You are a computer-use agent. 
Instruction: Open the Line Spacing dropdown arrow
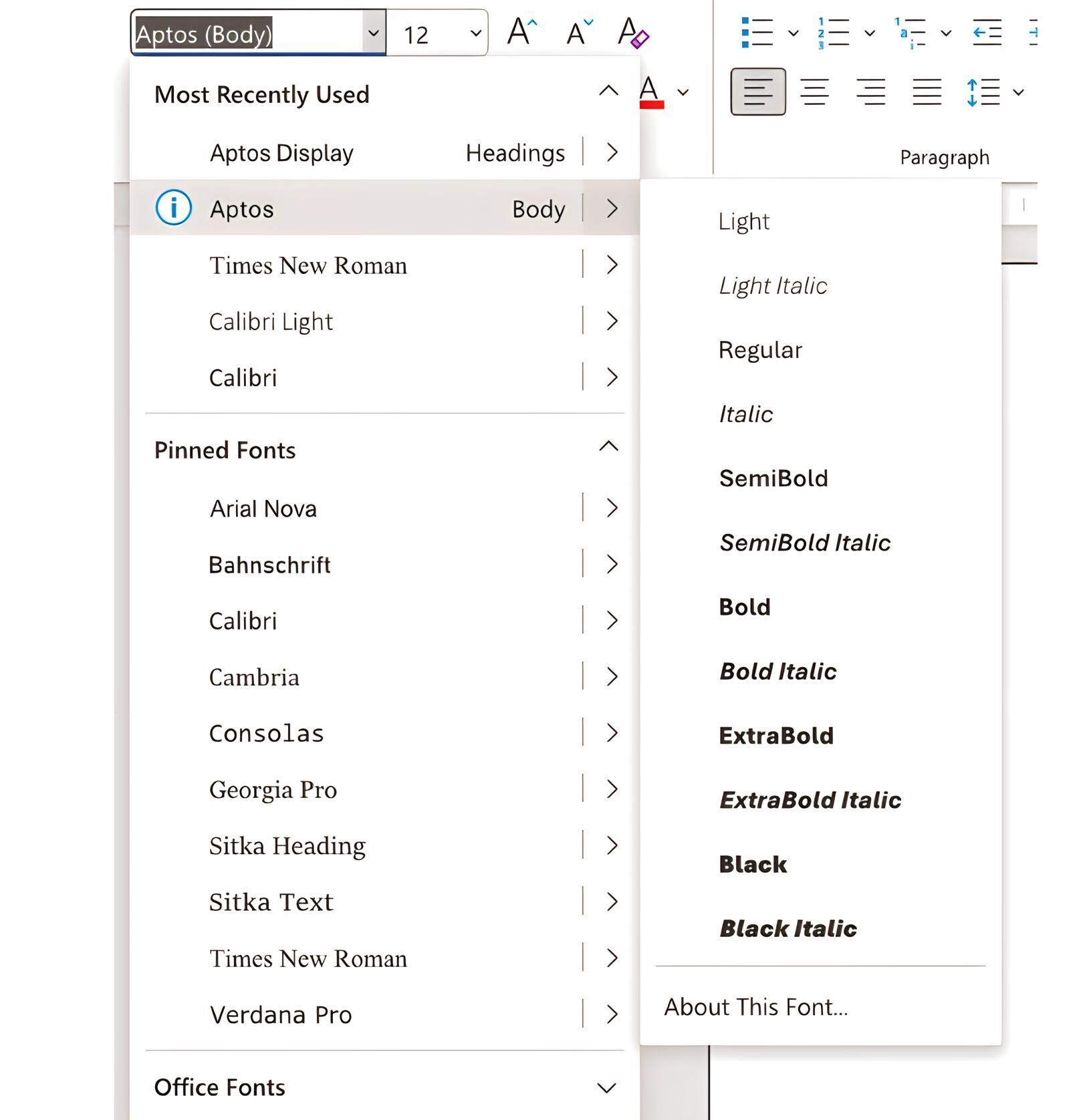(1018, 92)
